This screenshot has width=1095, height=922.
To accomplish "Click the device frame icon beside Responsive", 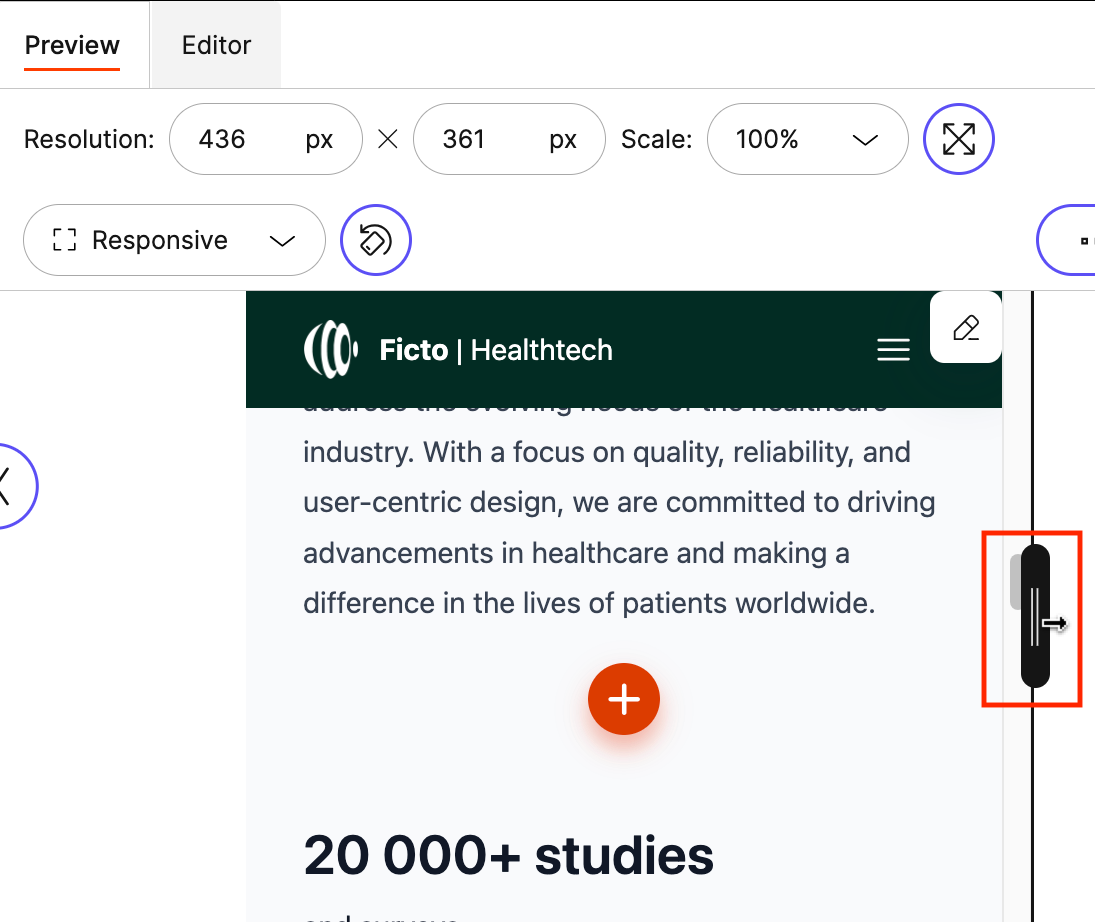I will [64, 240].
